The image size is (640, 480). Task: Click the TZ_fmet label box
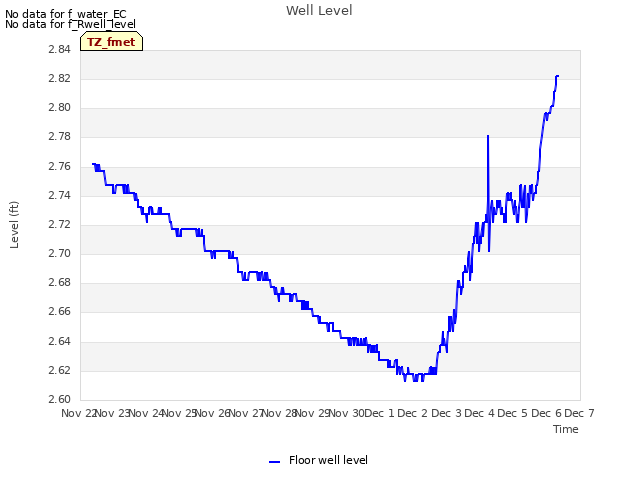coord(111,42)
